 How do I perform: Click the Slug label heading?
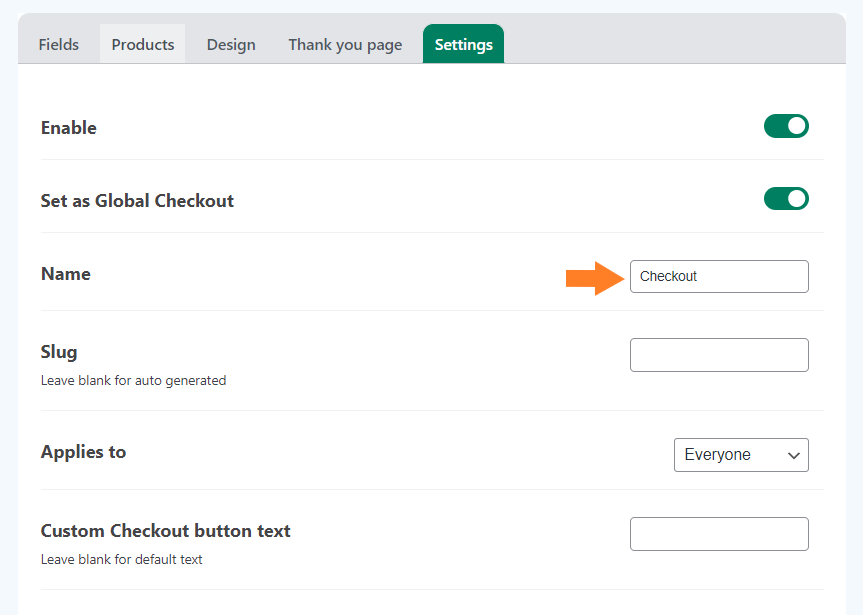[59, 352]
